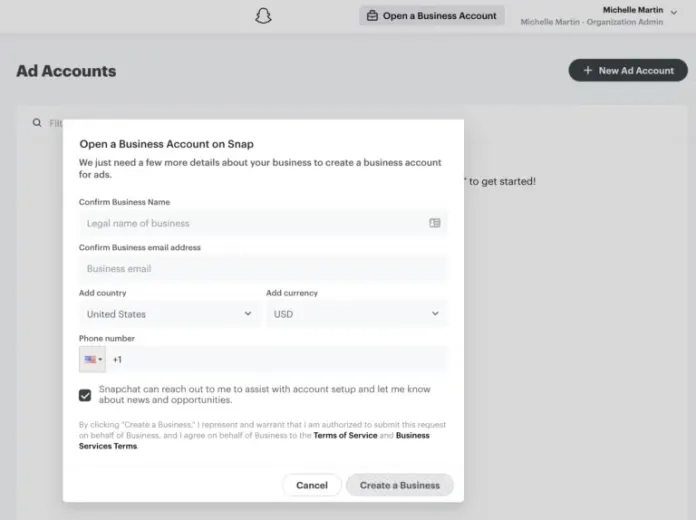Open the phone country code selector arrow
The width and height of the screenshot is (696, 520).
(100, 359)
